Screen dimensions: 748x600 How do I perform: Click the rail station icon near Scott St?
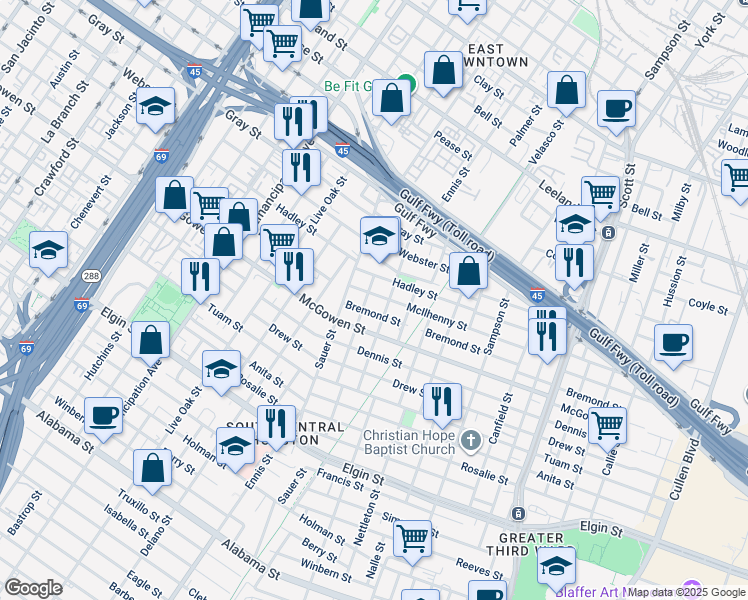608,233
